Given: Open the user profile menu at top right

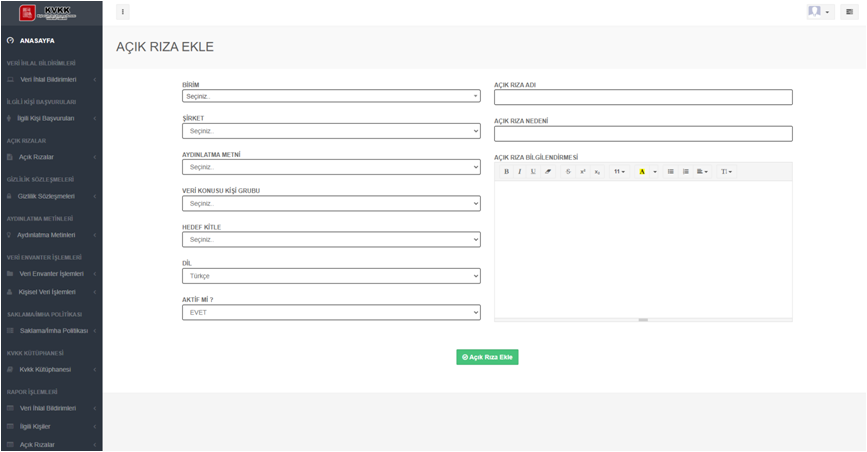Looking at the screenshot, I should tap(819, 12).
